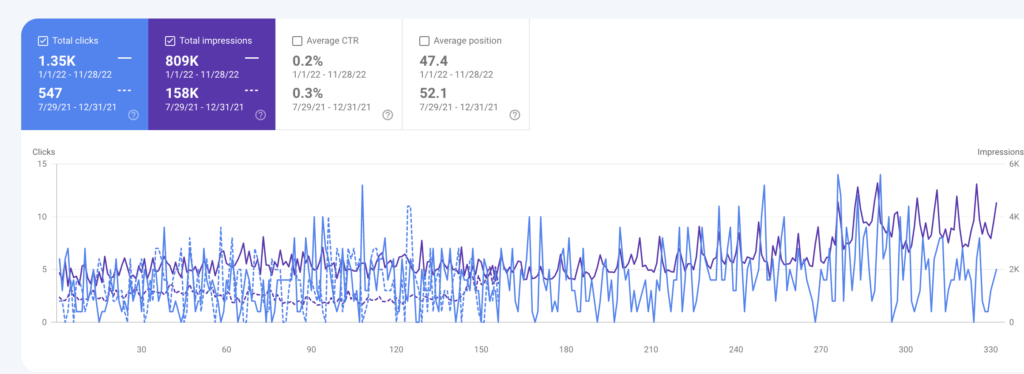This screenshot has width=1024, height=374.
Task: Select the Total clicks card label
Action: pyautogui.click(x=76, y=40)
